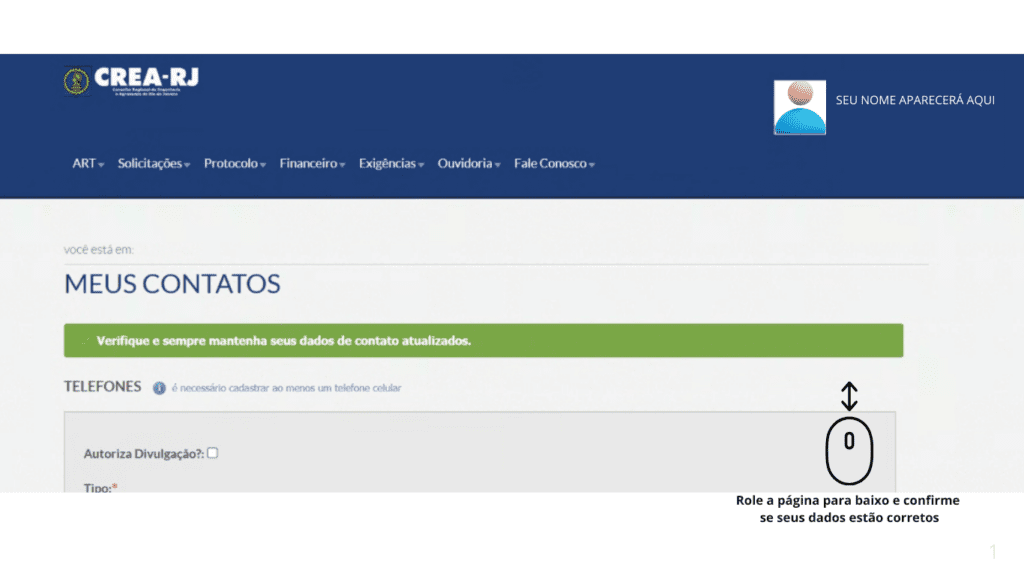Screen dimensions: 1024x576
Task: Expand the ART dropdown menu
Action: click(x=88, y=164)
